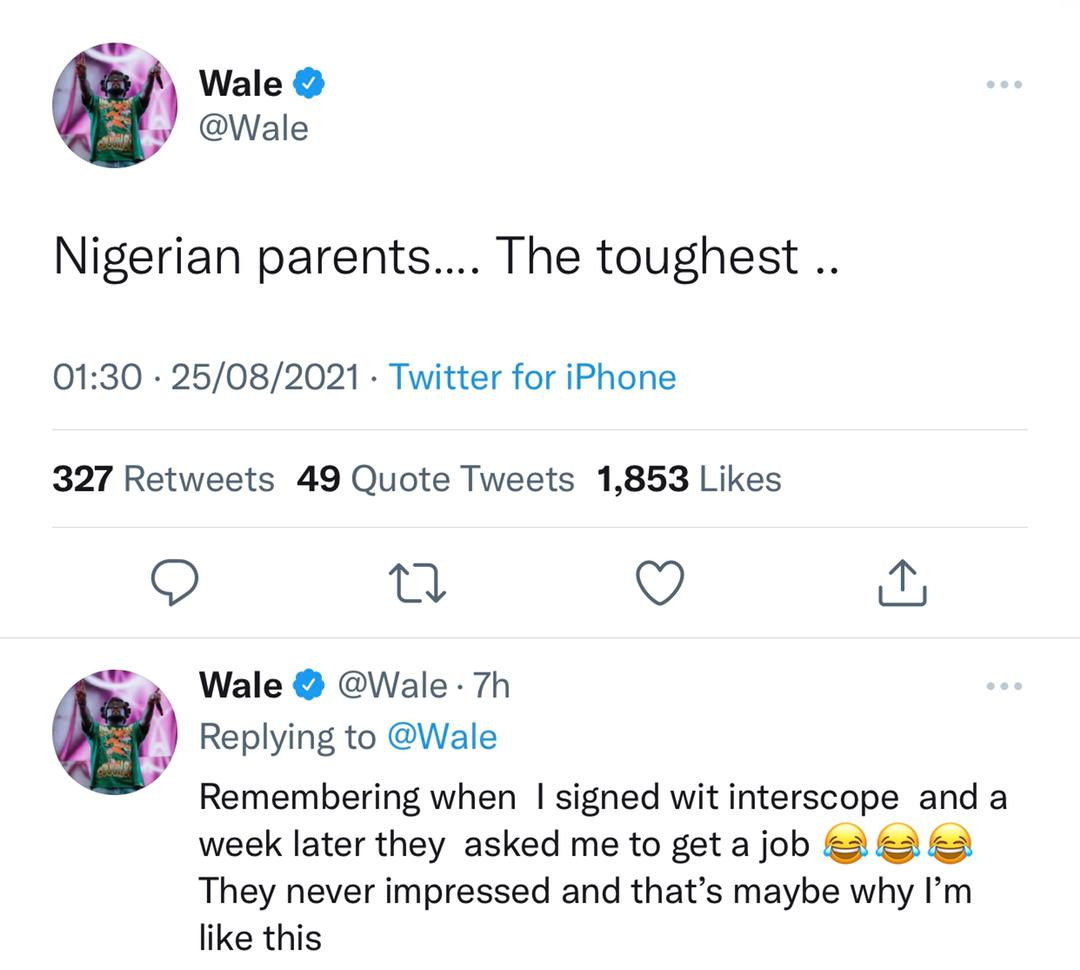Open more options on main tweet
The image size is (1080, 970).
pyautogui.click(x=1004, y=84)
